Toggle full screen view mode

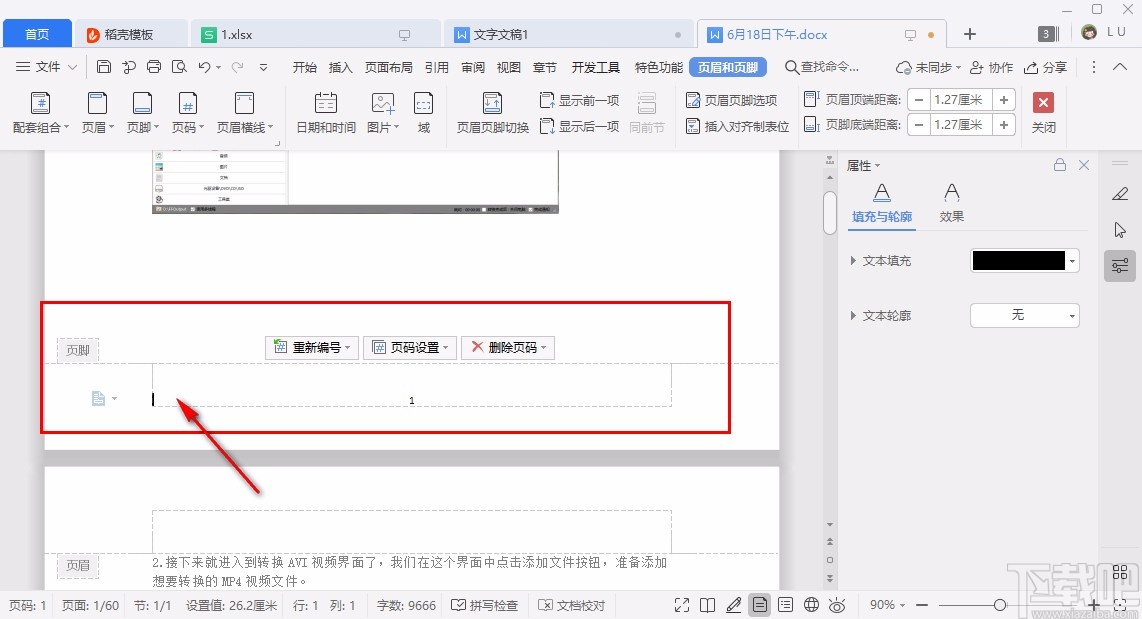tap(682, 604)
